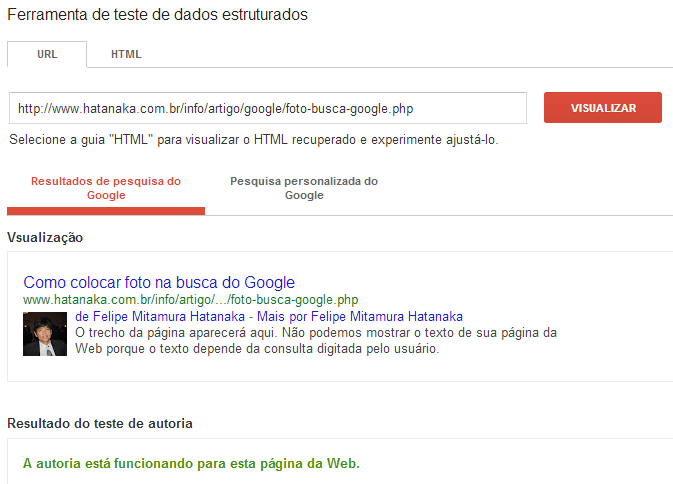This screenshot has height=484, width=673.
Task: Open 'de Felipe Mitamura Hatanaka' author link
Action: (160, 317)
